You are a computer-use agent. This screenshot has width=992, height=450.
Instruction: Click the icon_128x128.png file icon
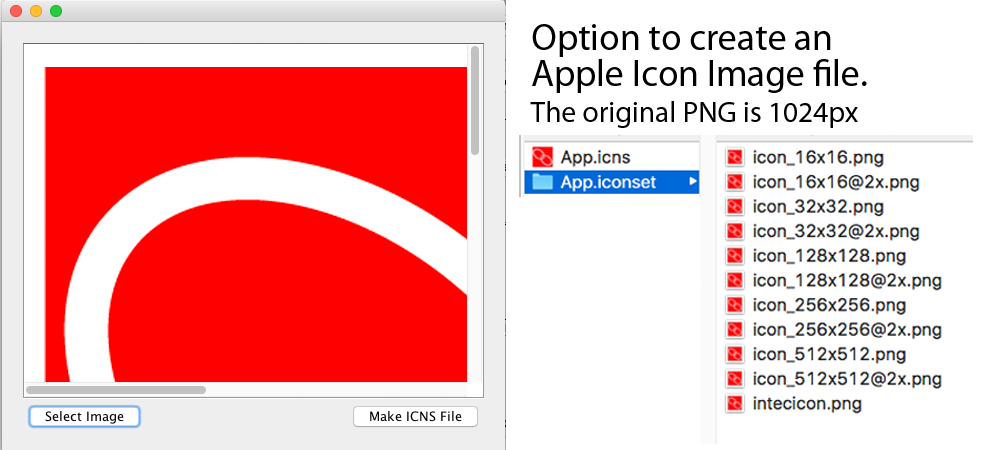tap(734, 256)
